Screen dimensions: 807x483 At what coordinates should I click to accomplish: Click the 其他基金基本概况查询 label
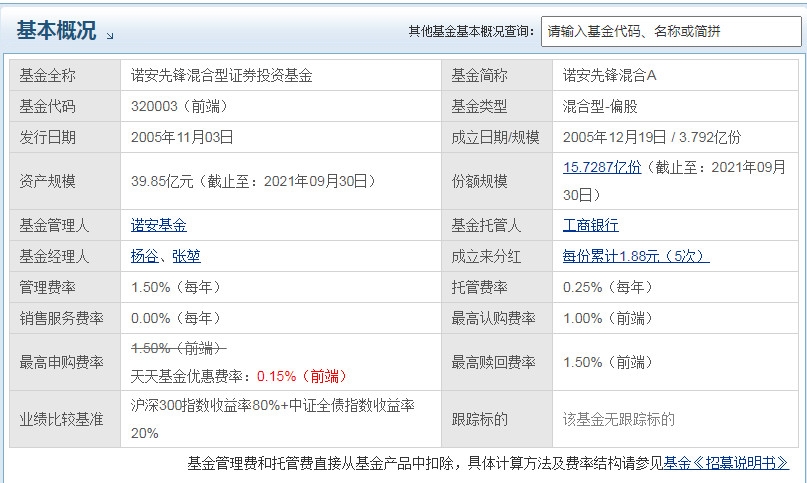pos(470,31)
